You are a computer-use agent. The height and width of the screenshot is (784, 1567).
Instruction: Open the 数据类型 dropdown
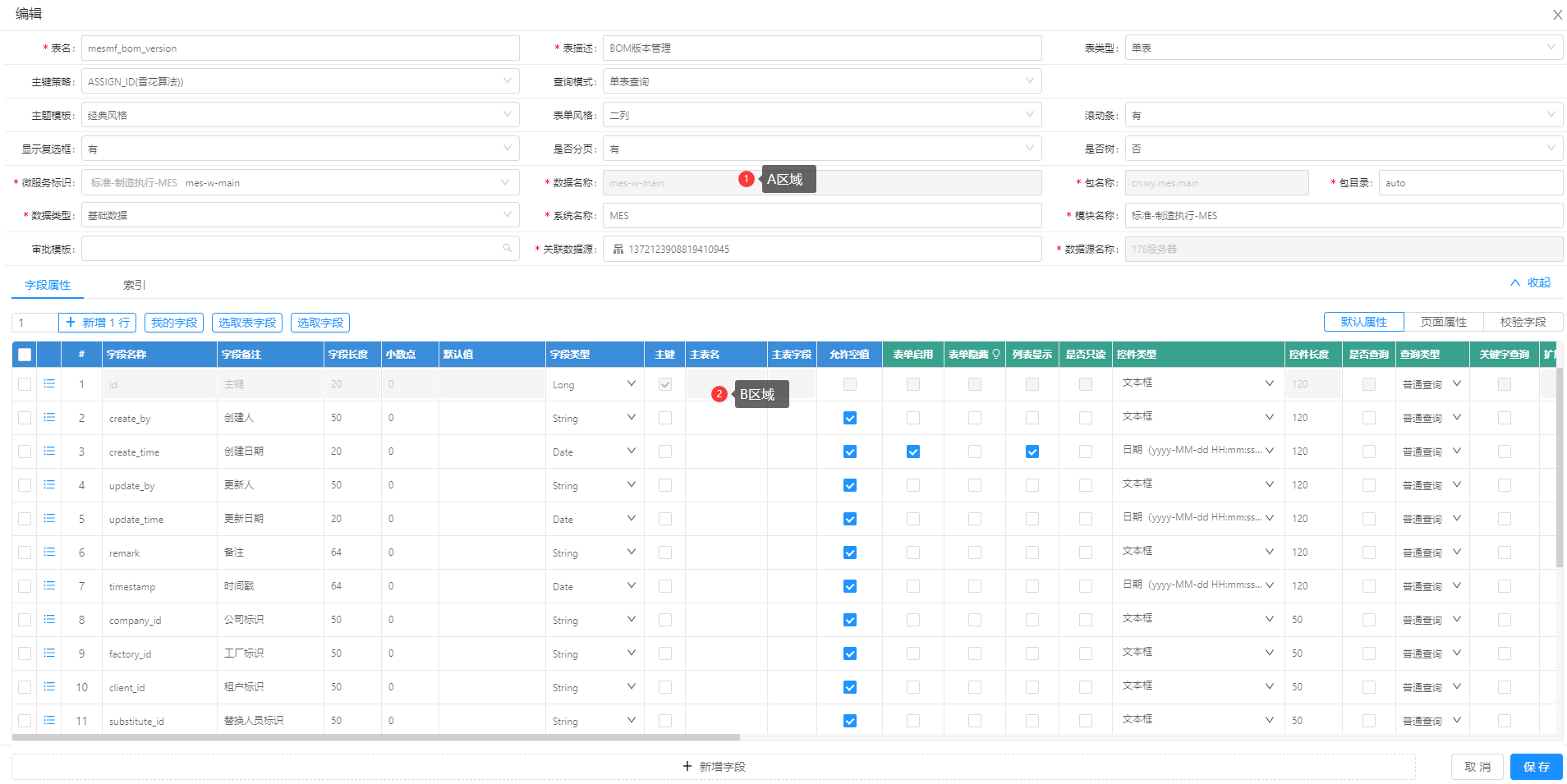(301, 215)
